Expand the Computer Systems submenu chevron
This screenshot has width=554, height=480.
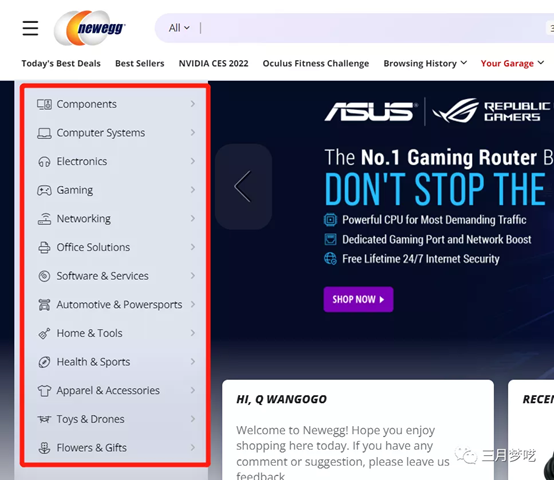coord(193,132)
